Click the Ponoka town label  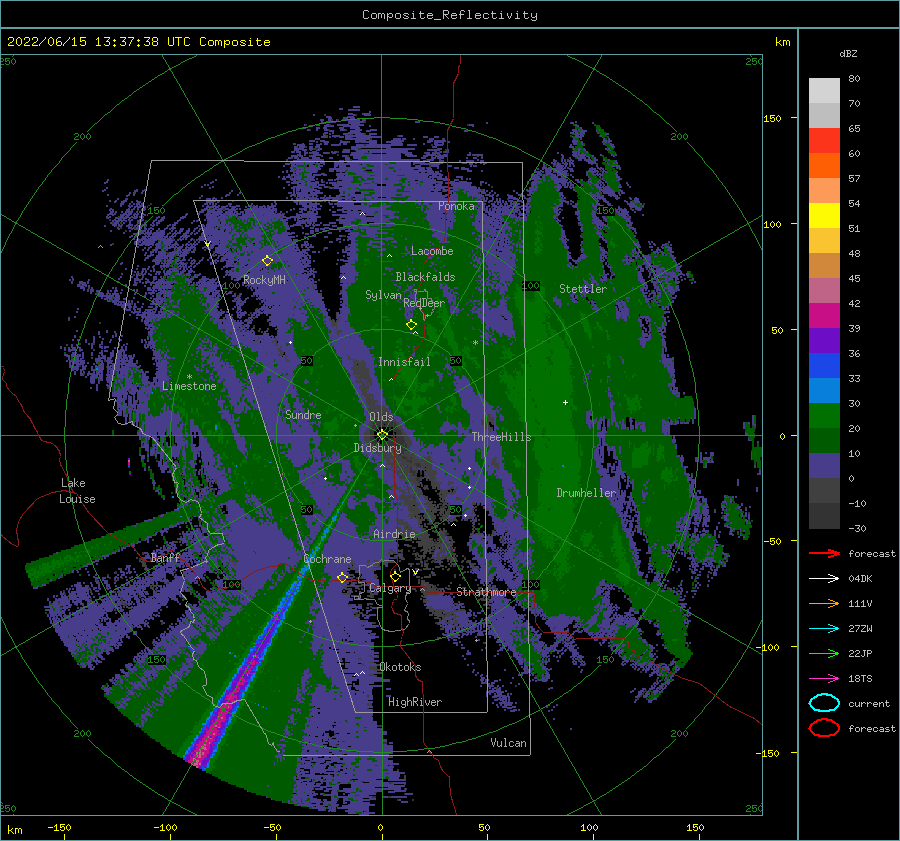coord(456,206)
